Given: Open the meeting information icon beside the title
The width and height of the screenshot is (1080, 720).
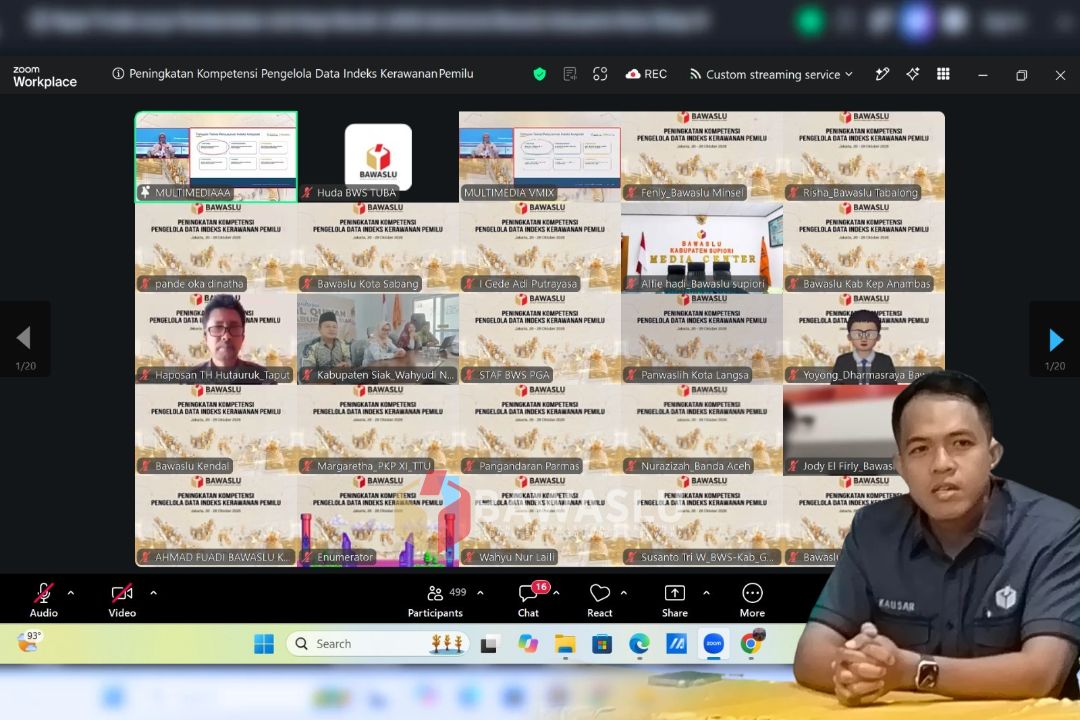Looking at the screenshot, I should coord(118,74).
